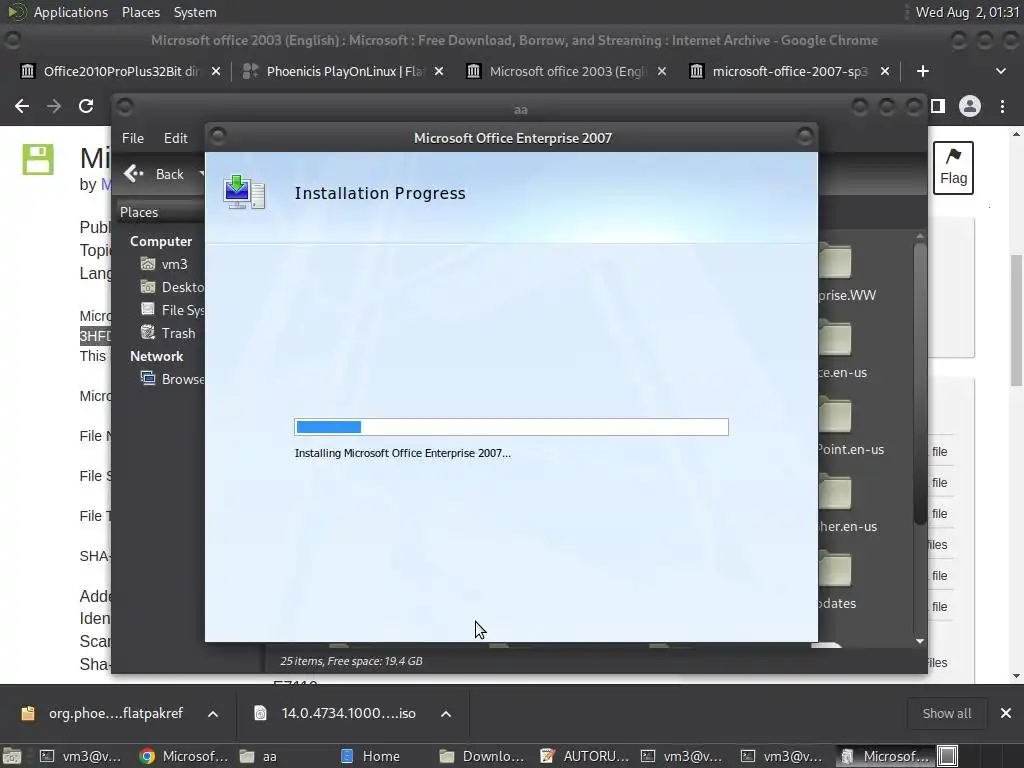Close the Phoenicis PlayOnLinux tab

coord(439,71)
